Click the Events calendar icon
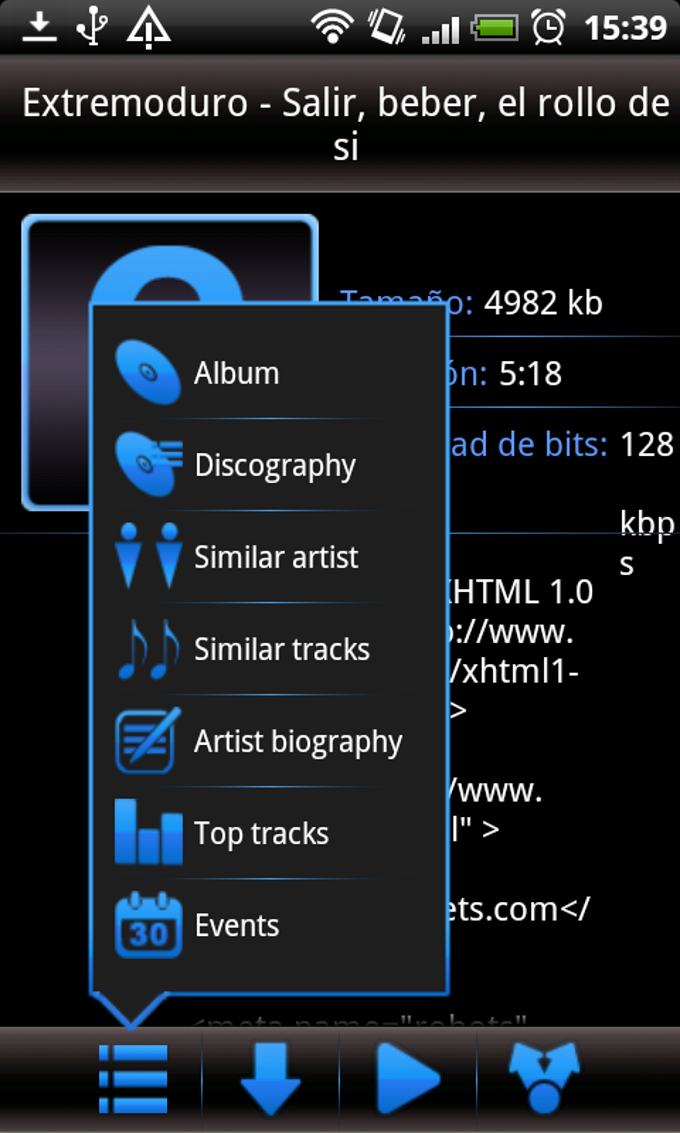Image resolution: width=680 pixels, height=1133 pixels. (x=148, y=925)
